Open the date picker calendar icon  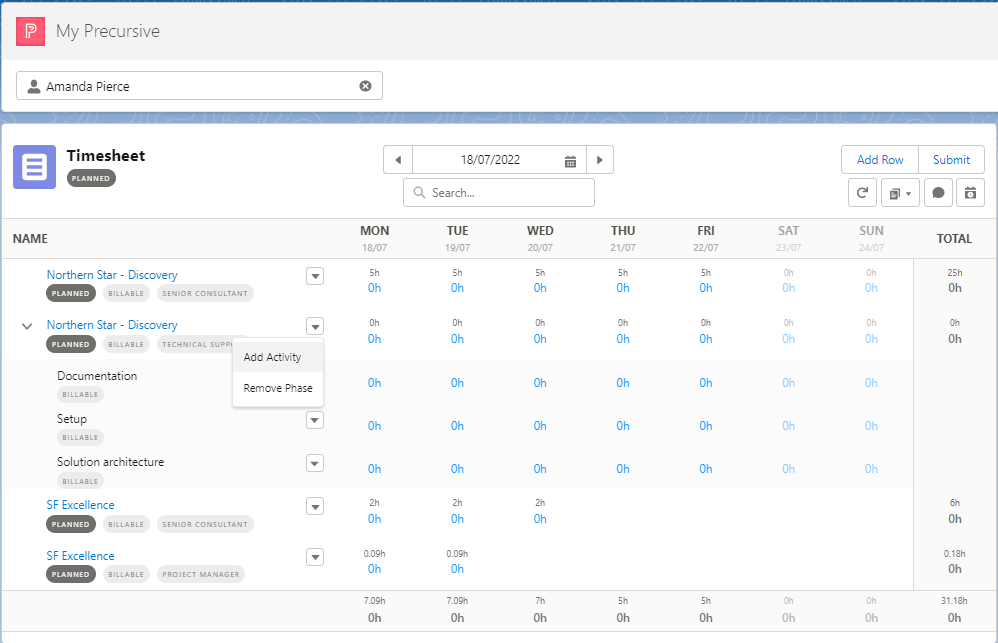click(x=570, y=159)
